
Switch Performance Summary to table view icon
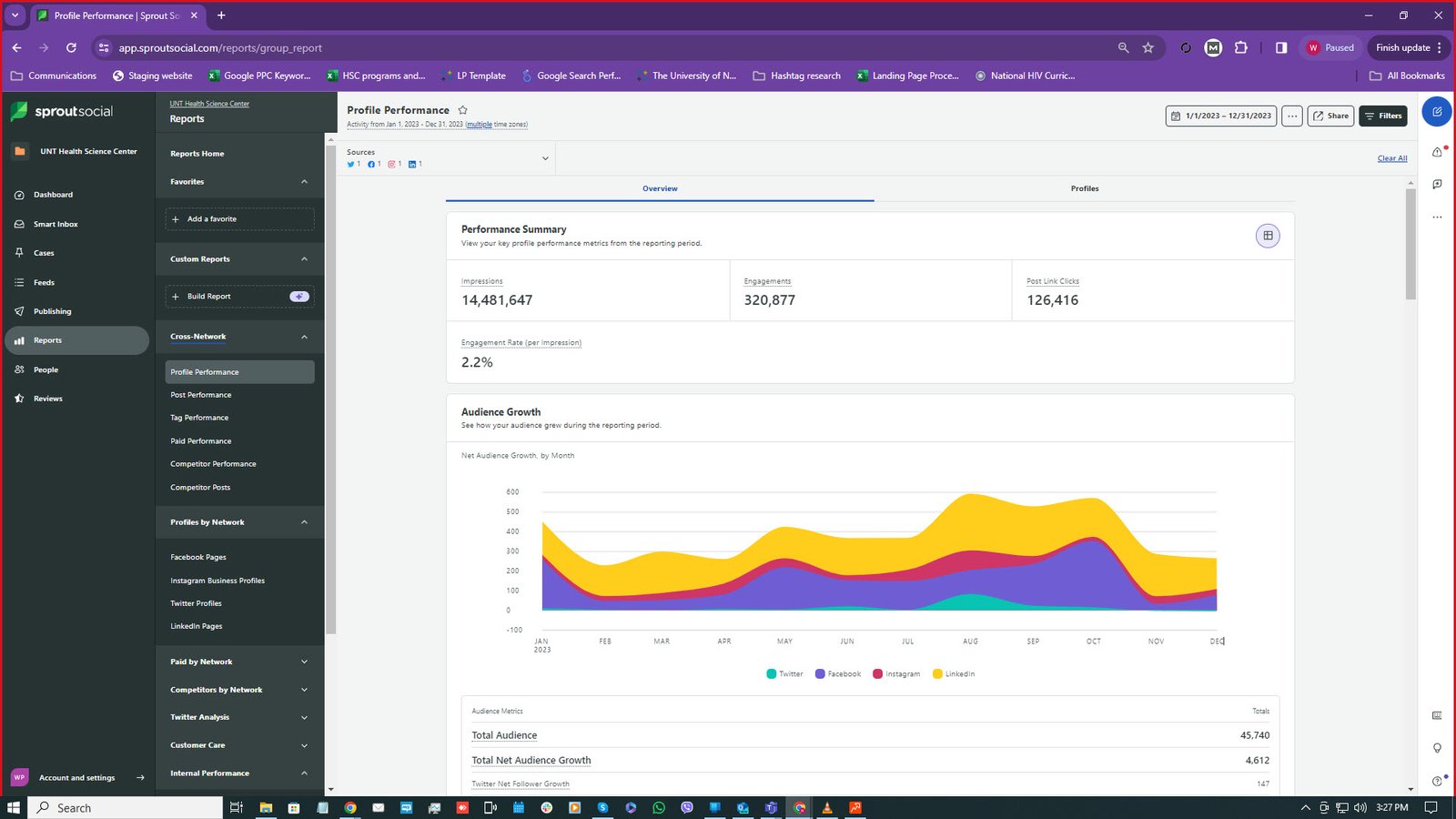pos(1268,236)
